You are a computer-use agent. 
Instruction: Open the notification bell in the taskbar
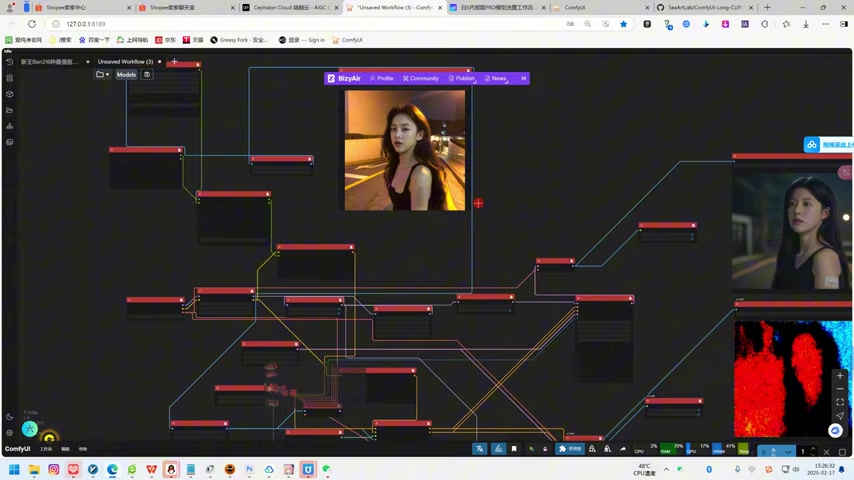pos(841,469)
